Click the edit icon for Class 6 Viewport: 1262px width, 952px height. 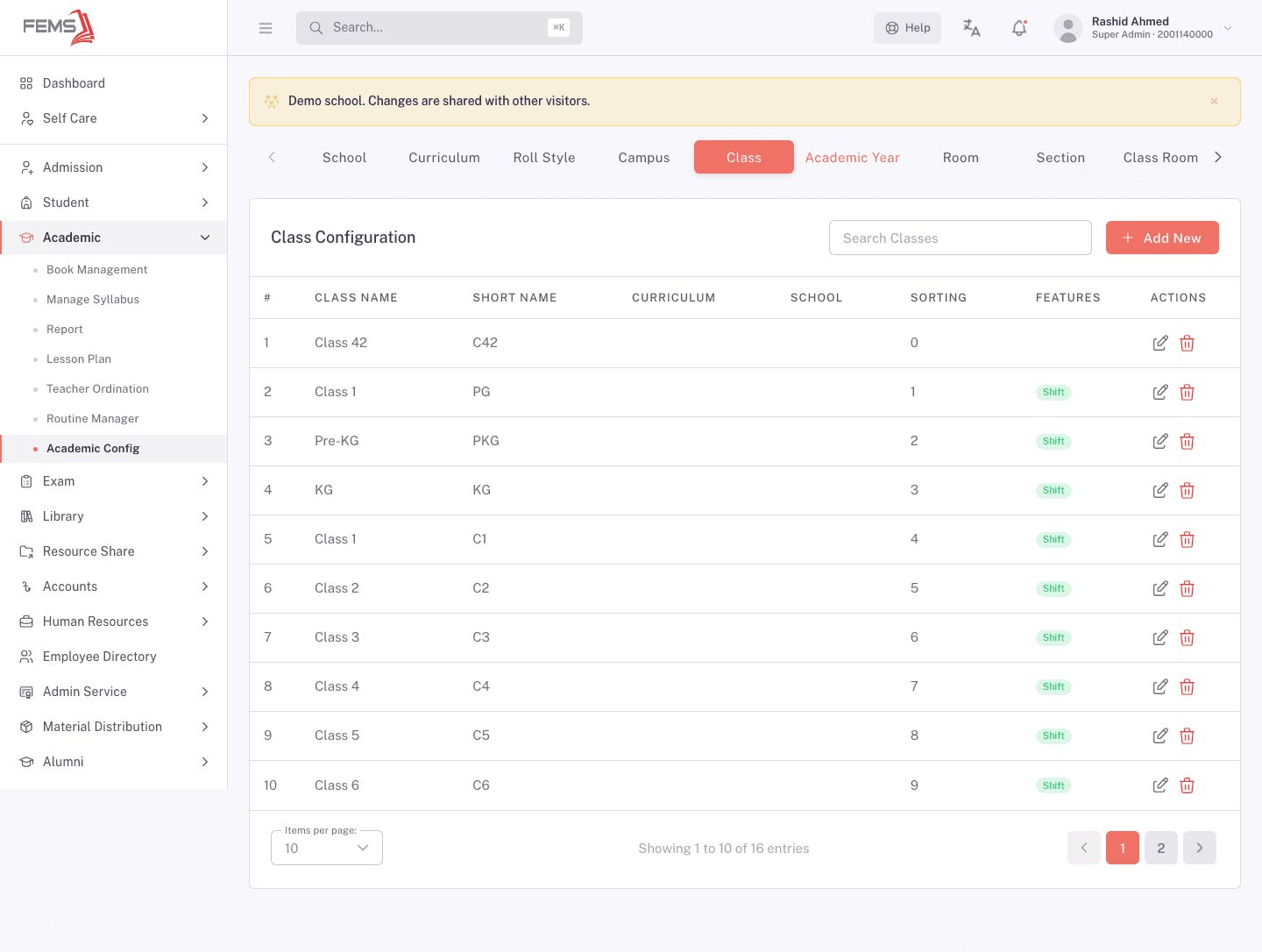[1160, 785]
